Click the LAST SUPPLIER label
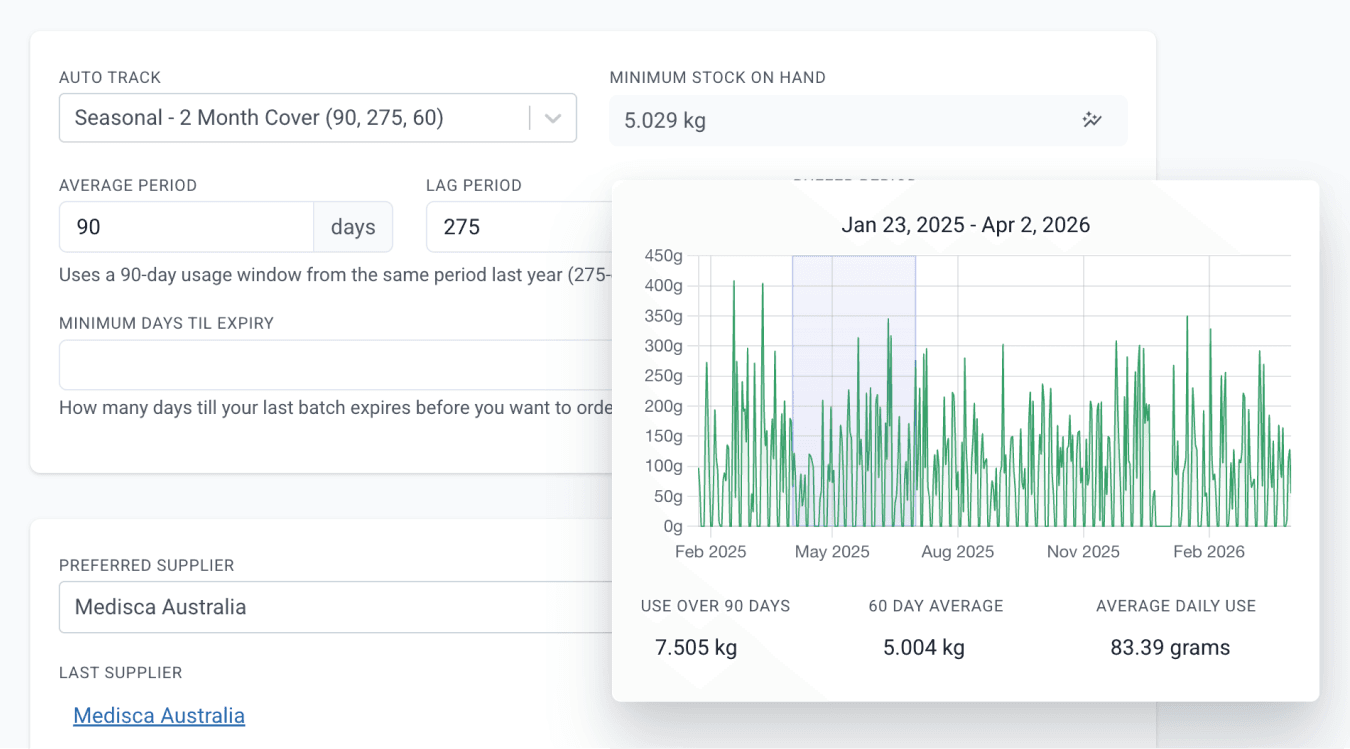 (121, 673)
